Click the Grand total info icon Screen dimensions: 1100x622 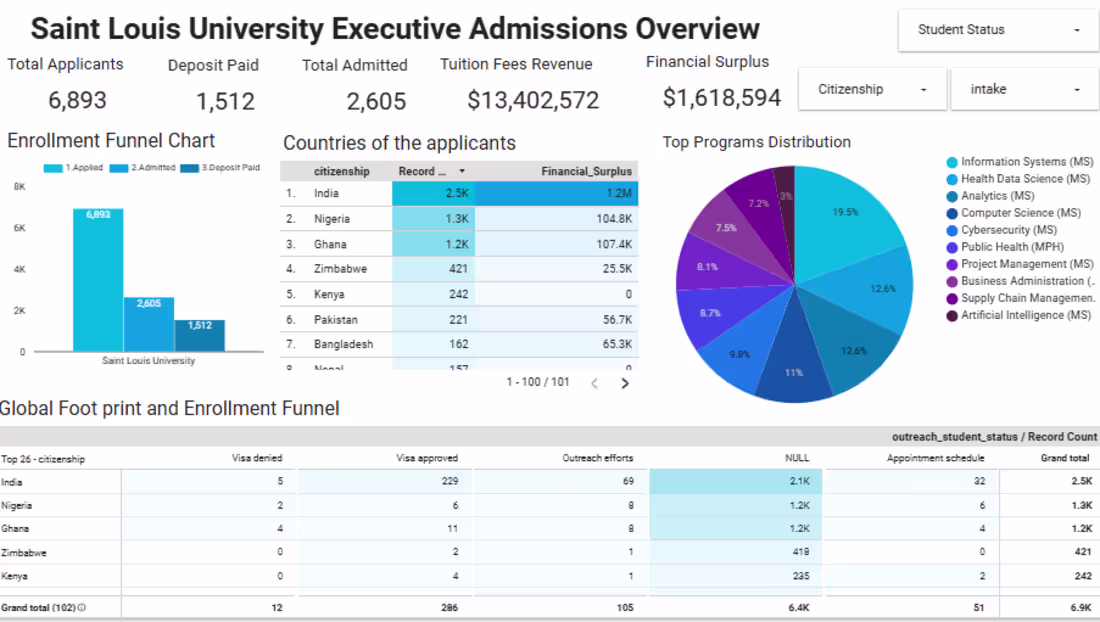82,607
